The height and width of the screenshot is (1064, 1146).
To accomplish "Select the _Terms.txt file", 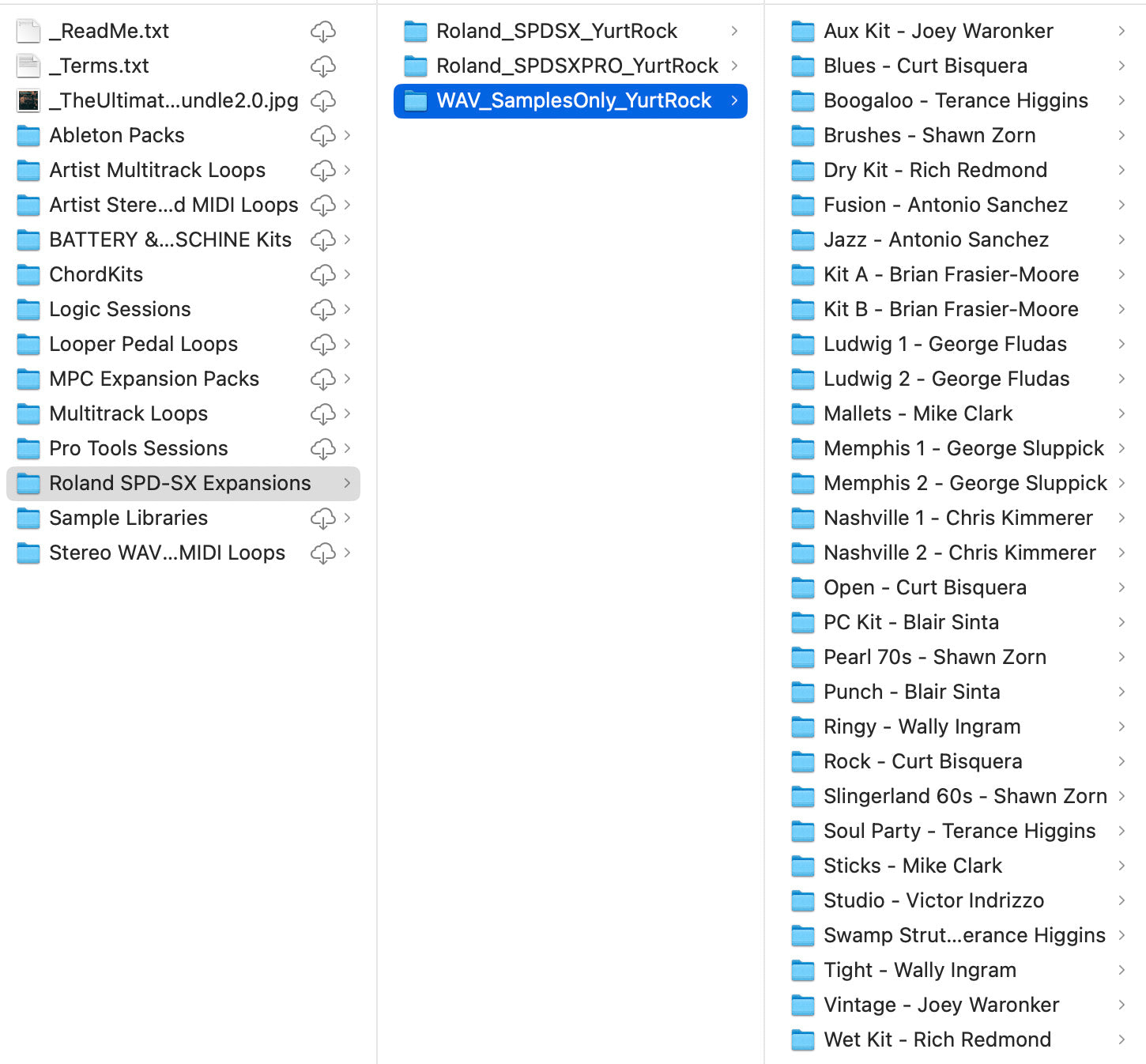I will [x=183, y=66].
